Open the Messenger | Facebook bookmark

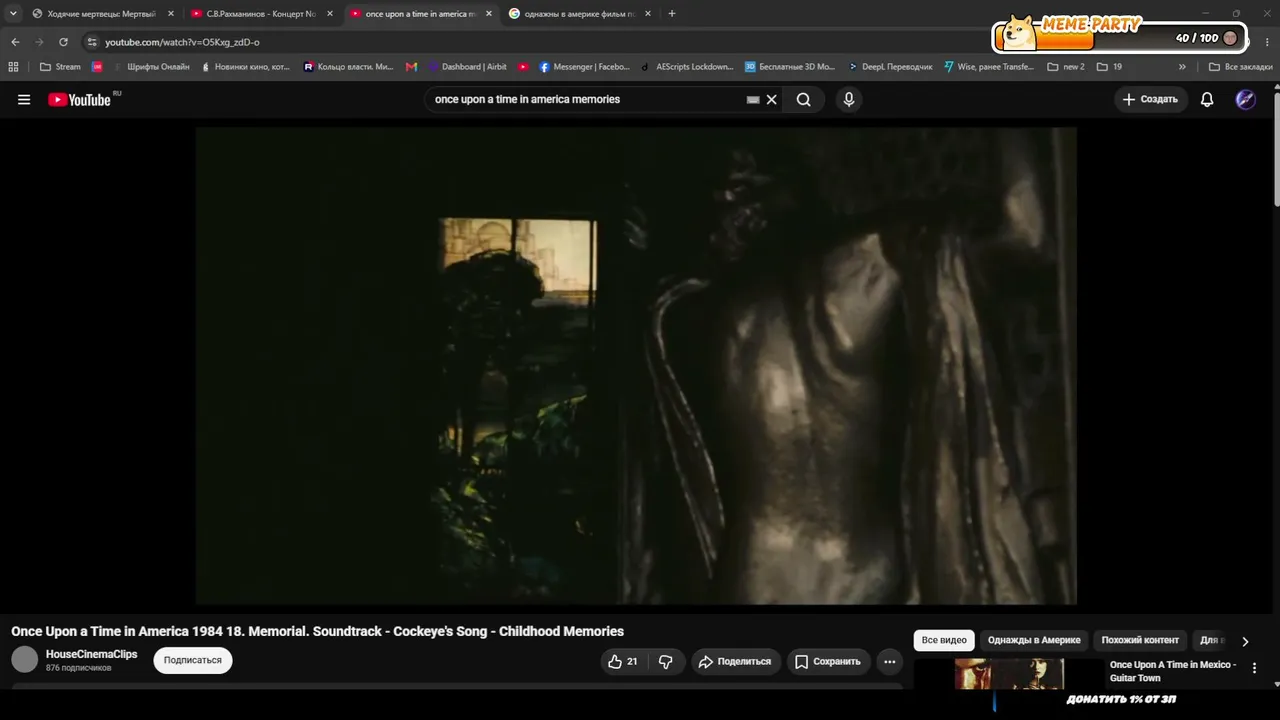tap(585, 67)
